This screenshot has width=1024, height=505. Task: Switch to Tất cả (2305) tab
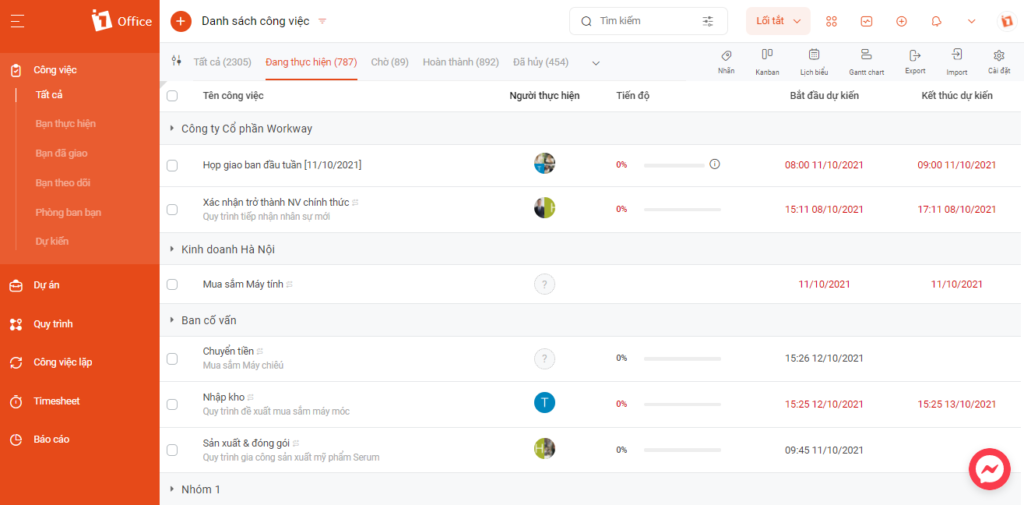pyautogui.click(x=222, y=62)
